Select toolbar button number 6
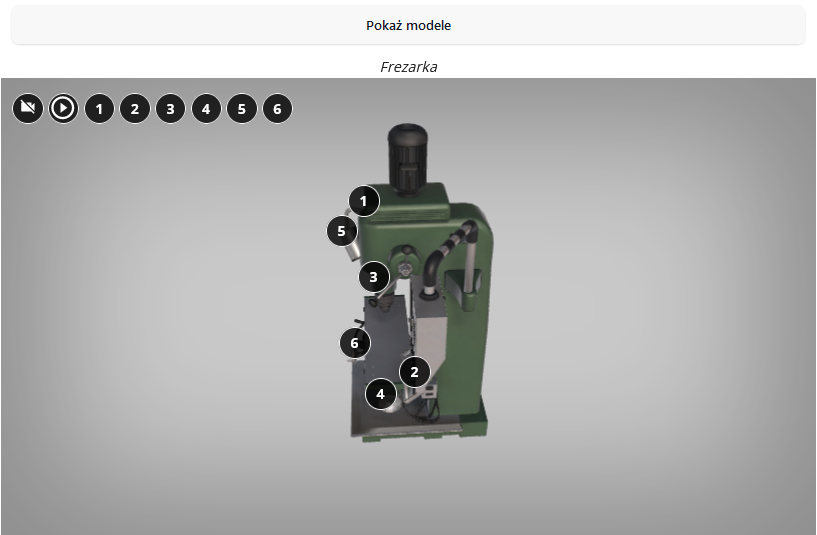The width and height of the screenshot is (817, 535). point(277,108)
